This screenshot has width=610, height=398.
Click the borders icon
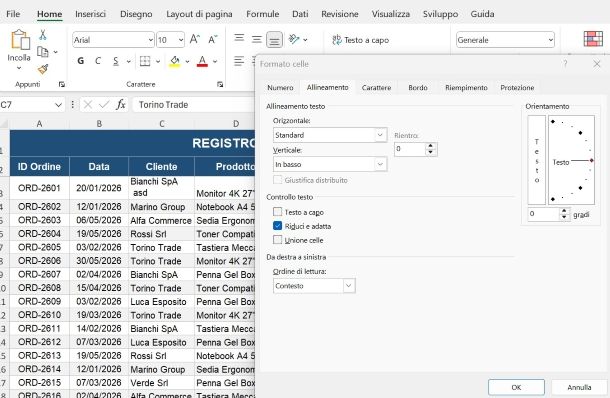click(145, 61)
